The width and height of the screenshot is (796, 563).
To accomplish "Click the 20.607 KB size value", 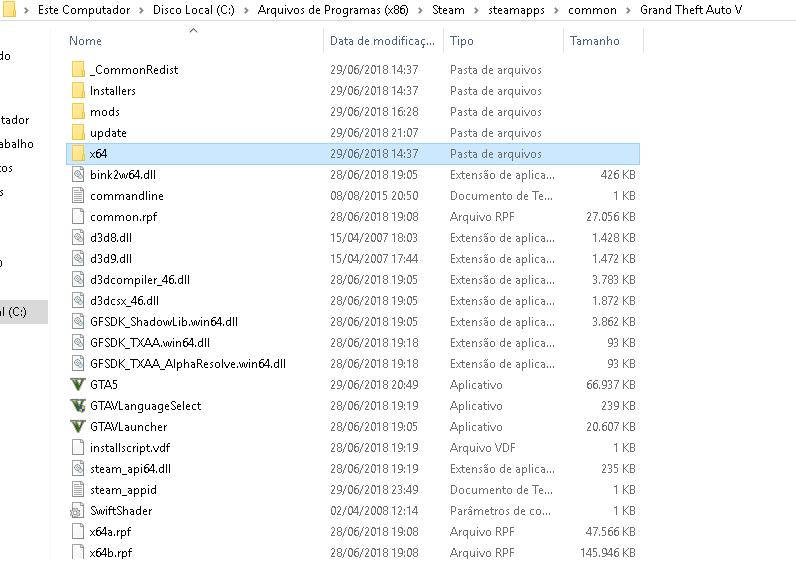I will tap(611, 426).
